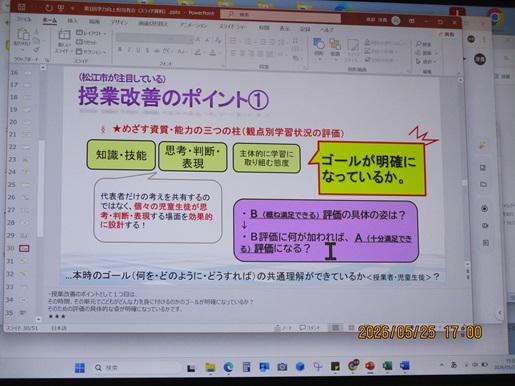Click the Chrome icon on taskbar

coord(353,366)
